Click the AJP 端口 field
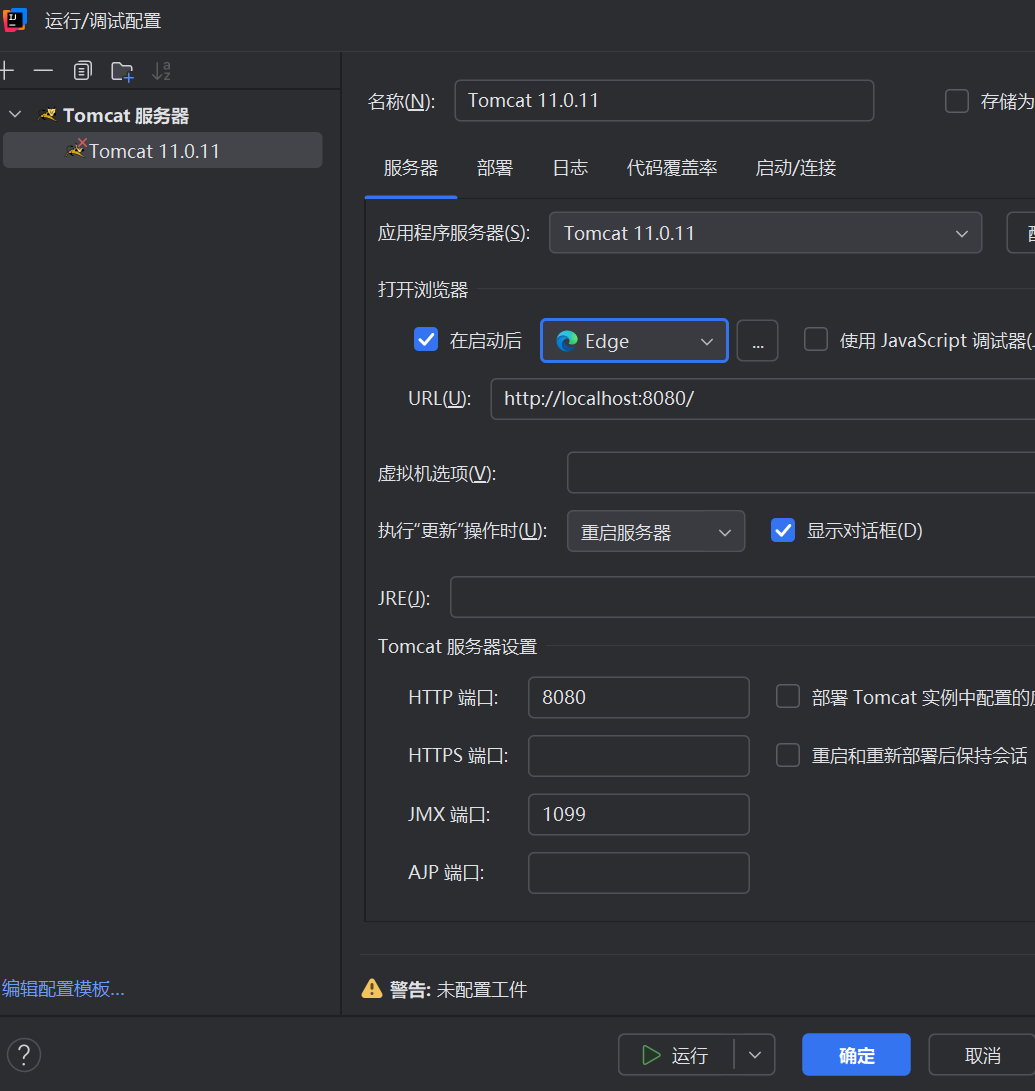 coord(639,873)
